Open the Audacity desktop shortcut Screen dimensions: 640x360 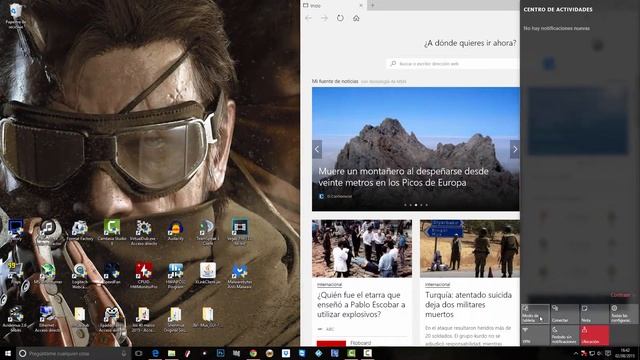(x=176, y=231)
